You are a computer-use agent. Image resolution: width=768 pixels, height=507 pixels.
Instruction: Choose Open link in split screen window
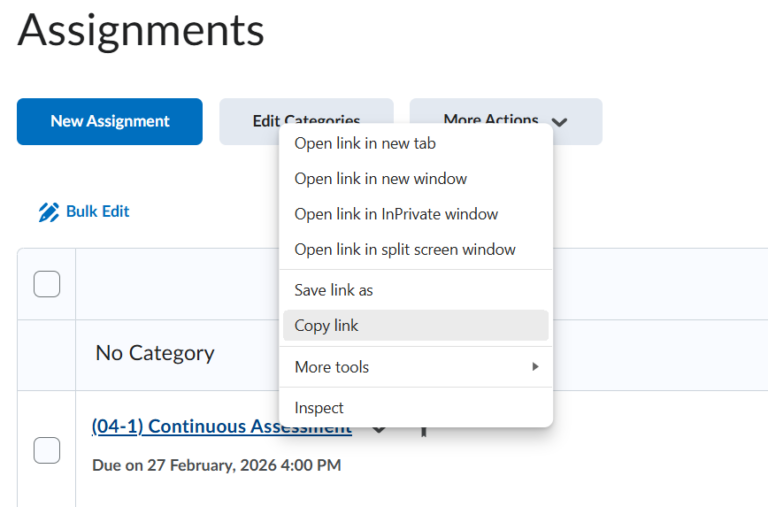click(x=405, y=249)
